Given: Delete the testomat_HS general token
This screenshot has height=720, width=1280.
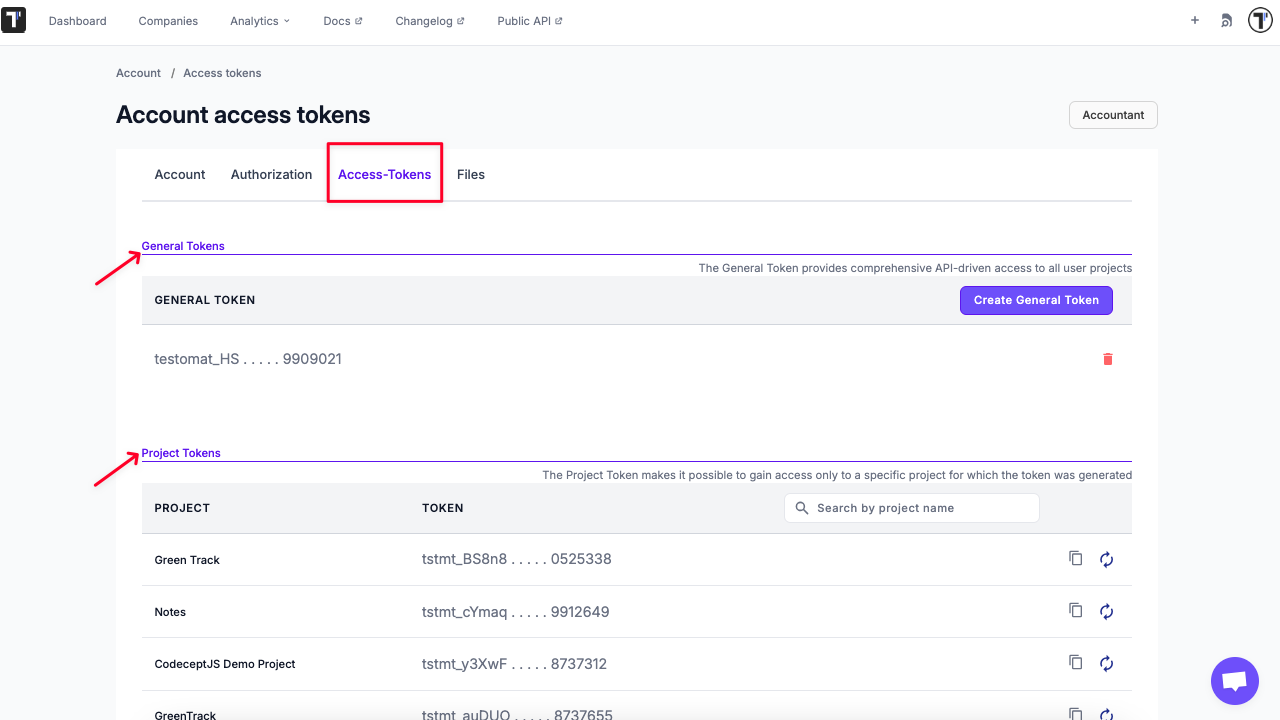Looking at the screenshot, I should pos(1107,359).
